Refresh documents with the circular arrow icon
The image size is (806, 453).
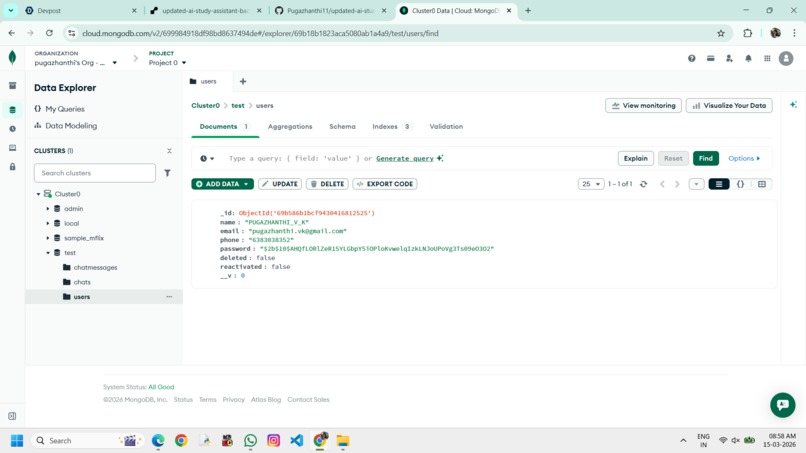(643, 184)
